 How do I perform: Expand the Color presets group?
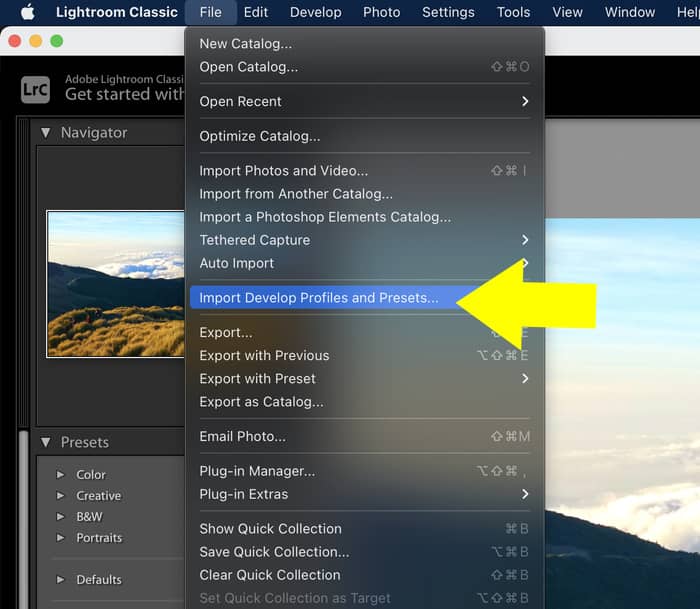pyautogui.click(x=61, y=475)
